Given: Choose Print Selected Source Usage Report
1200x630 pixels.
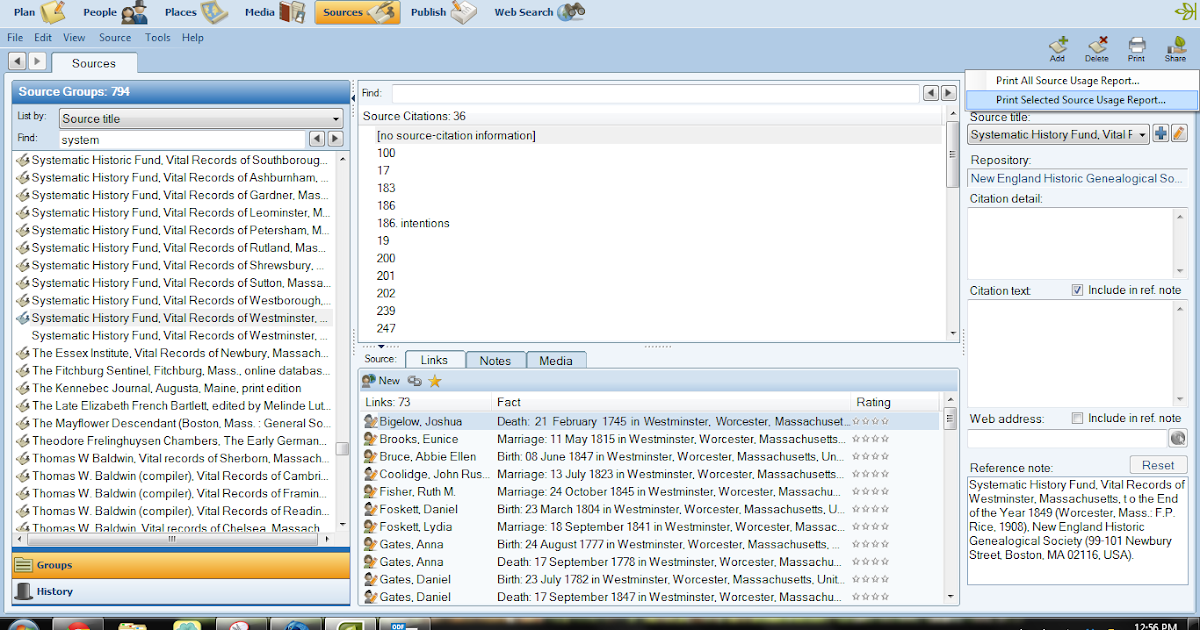Looking at the screenshot, I should [1081, 100].
